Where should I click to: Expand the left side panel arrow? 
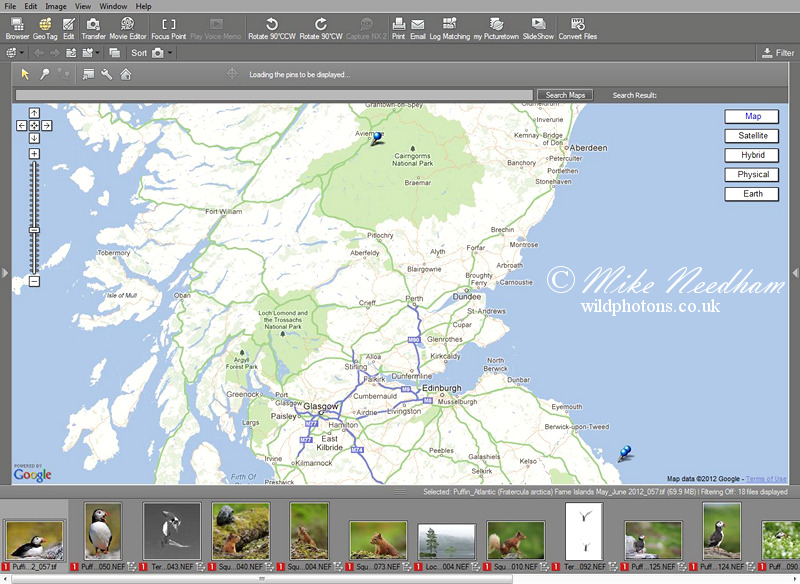pyautogui.click(x=5, y=273)
